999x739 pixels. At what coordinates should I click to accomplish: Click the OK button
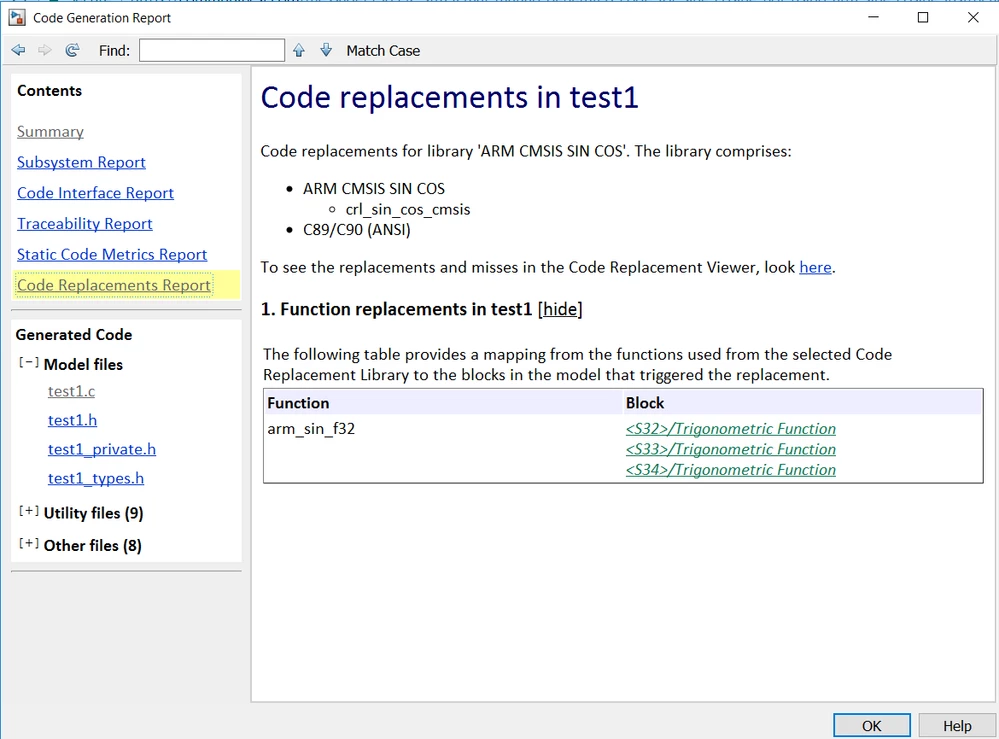click(x=872, y=726)
